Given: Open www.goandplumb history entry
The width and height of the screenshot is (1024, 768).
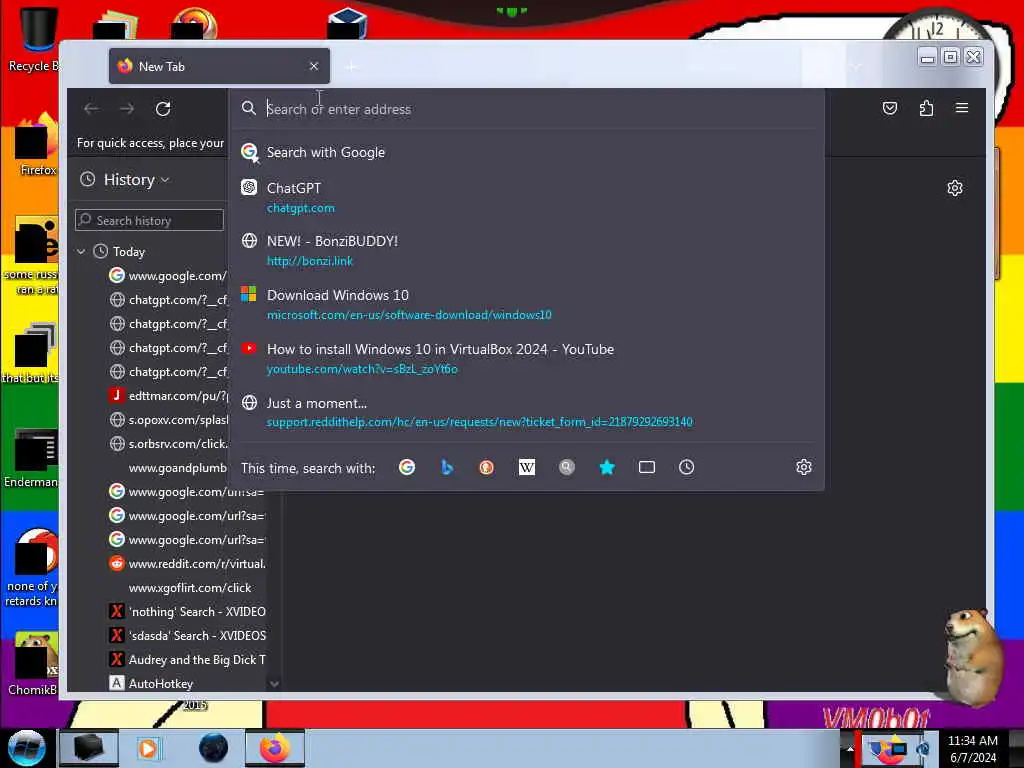Looking at the screenshot, I should click(168, 468).
